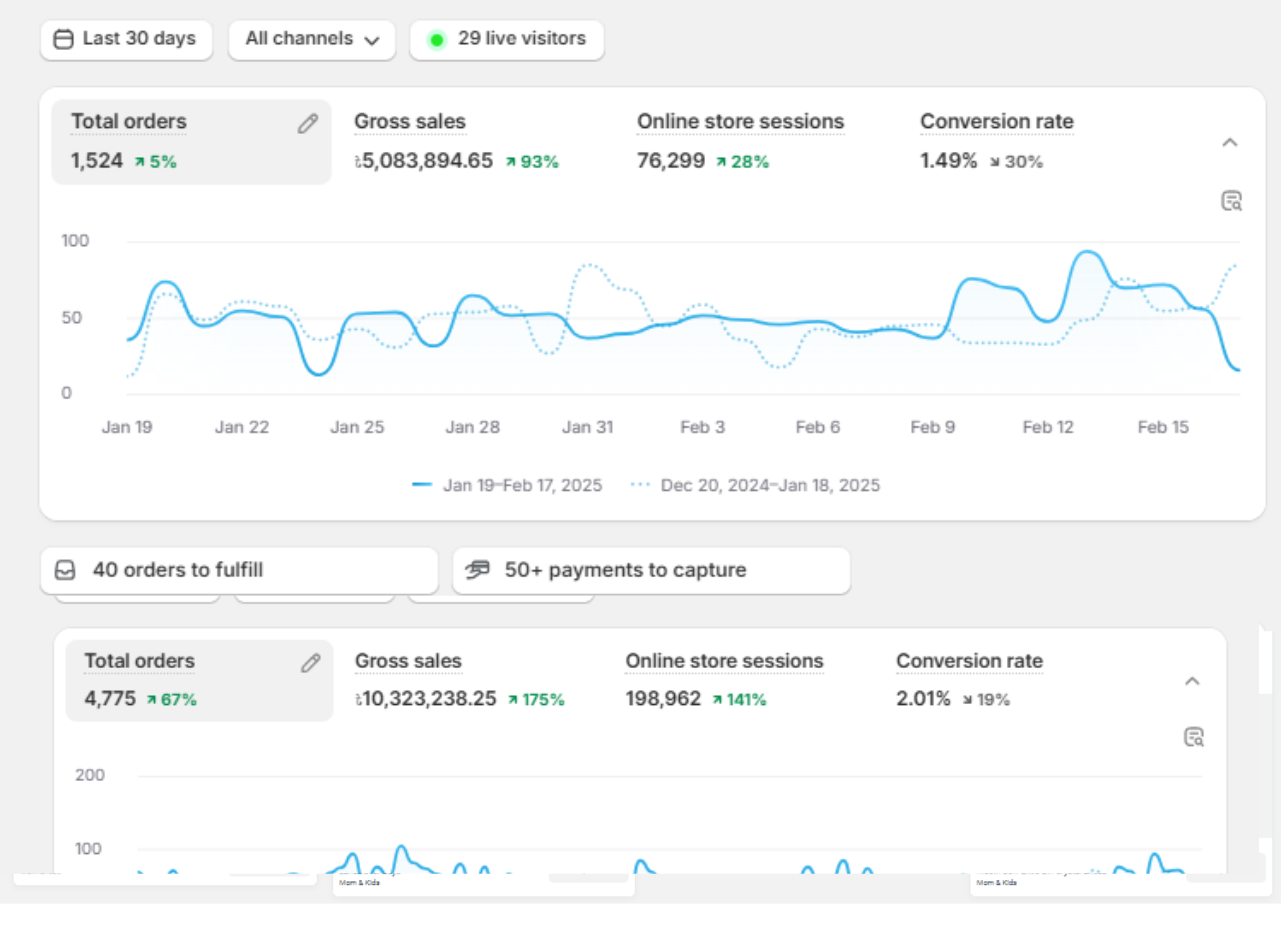Image resolution: width=1281 pixels, height=941 pixels.
Task: Select the Conversion rate 2.01% metric
Action: (970, 680)
